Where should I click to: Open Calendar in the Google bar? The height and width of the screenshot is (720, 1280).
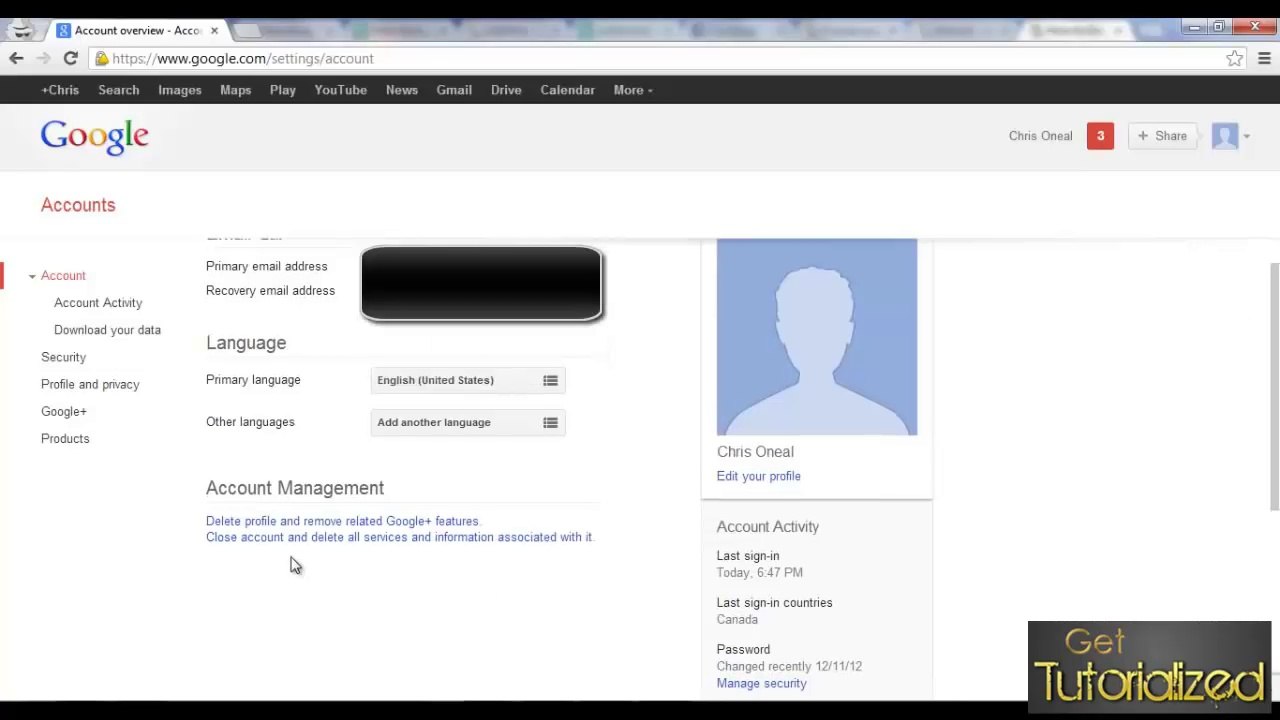click(x=568, y=90)
